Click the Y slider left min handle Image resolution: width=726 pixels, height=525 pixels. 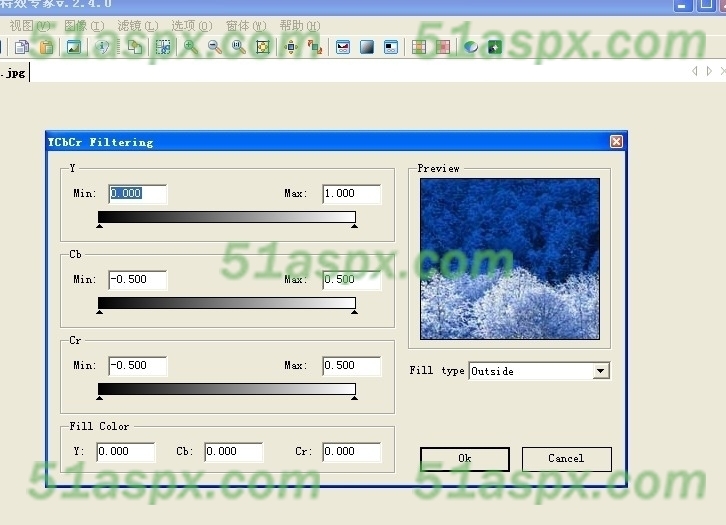tap(100, 226)
